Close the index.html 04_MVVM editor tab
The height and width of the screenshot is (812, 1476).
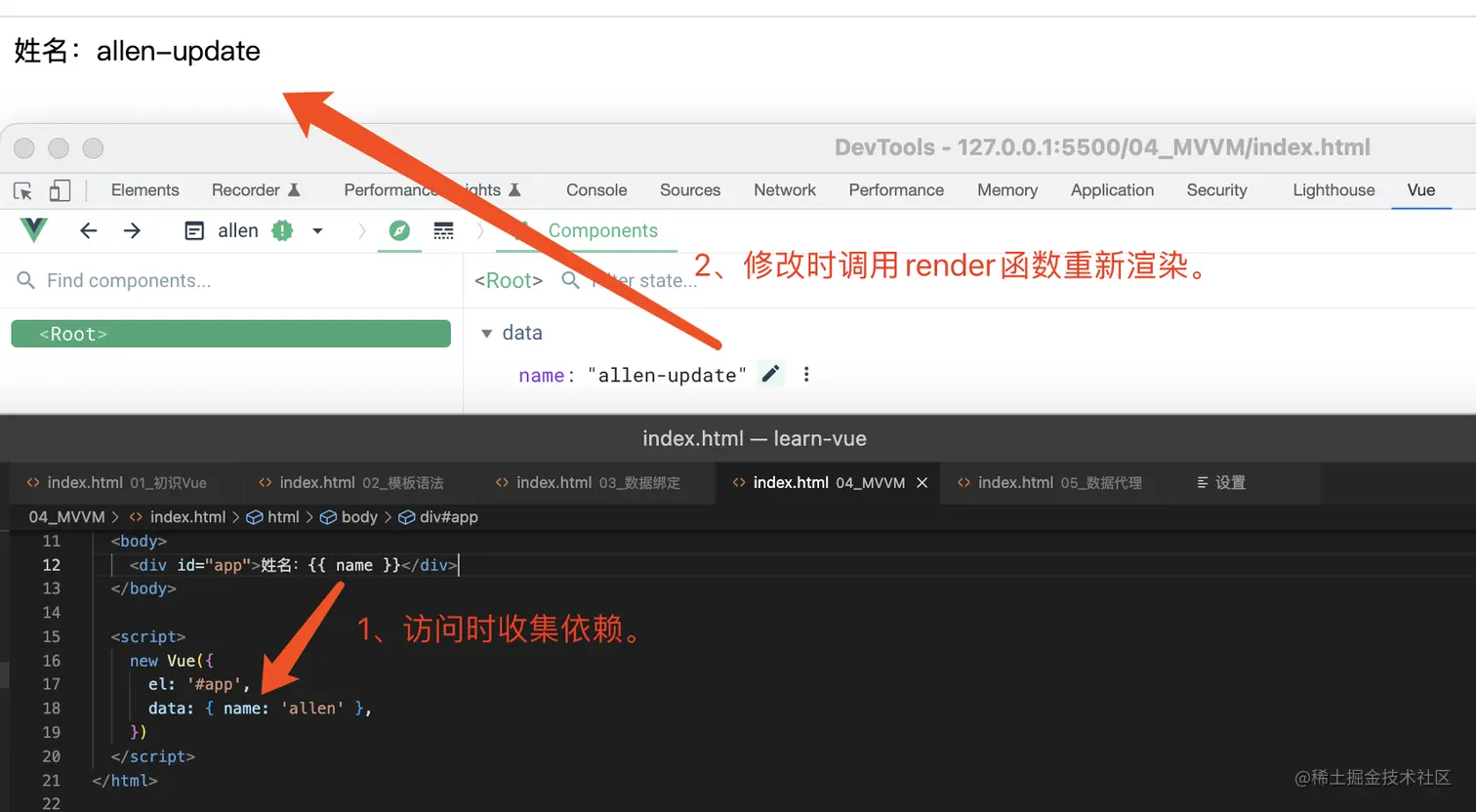(x=922, y=483)
